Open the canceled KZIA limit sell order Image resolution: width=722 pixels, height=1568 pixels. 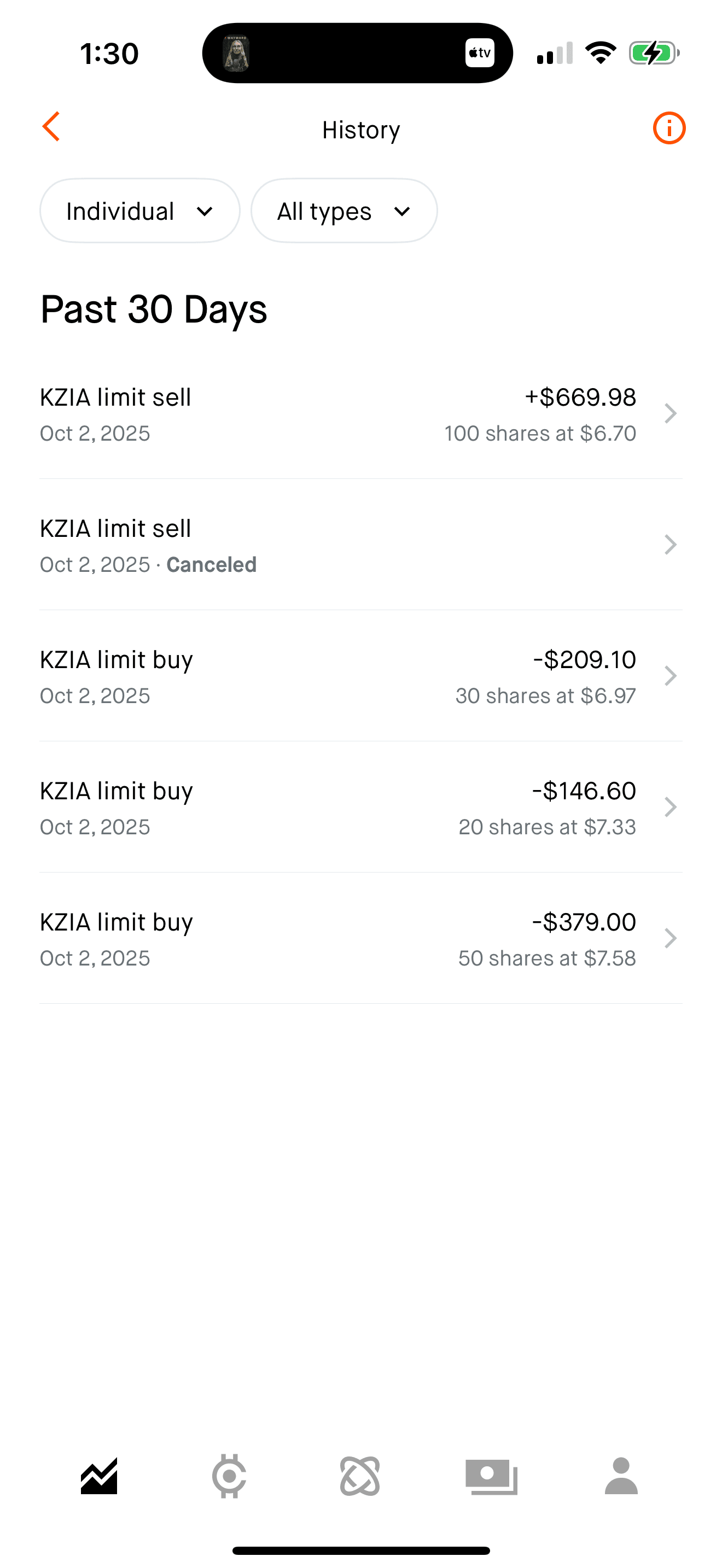pos(360,546)
